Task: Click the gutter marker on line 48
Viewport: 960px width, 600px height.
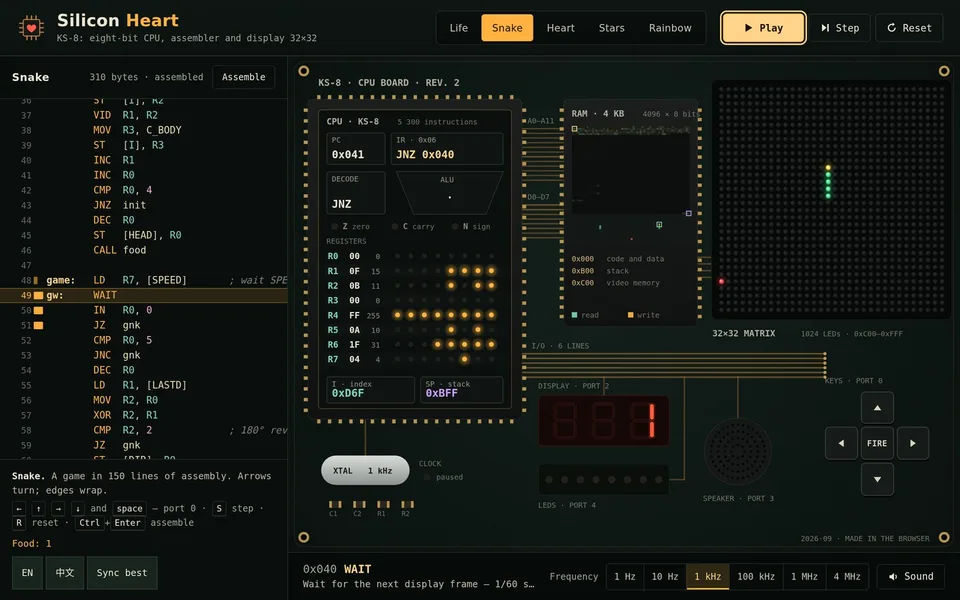Action: click(36, 280)
